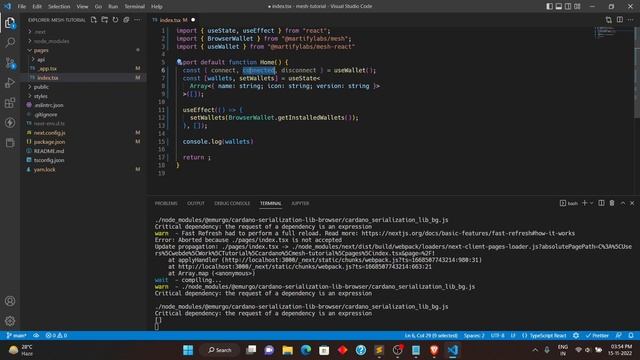Split the editor to the right

point(620,20)
